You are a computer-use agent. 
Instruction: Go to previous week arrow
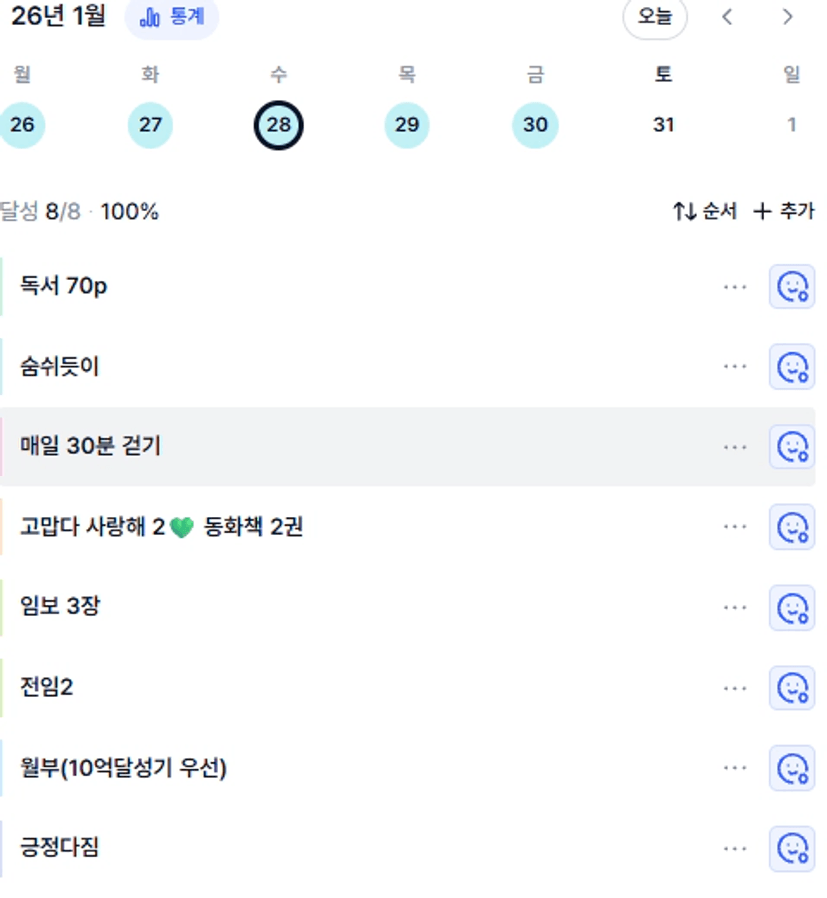pos(727,17)
